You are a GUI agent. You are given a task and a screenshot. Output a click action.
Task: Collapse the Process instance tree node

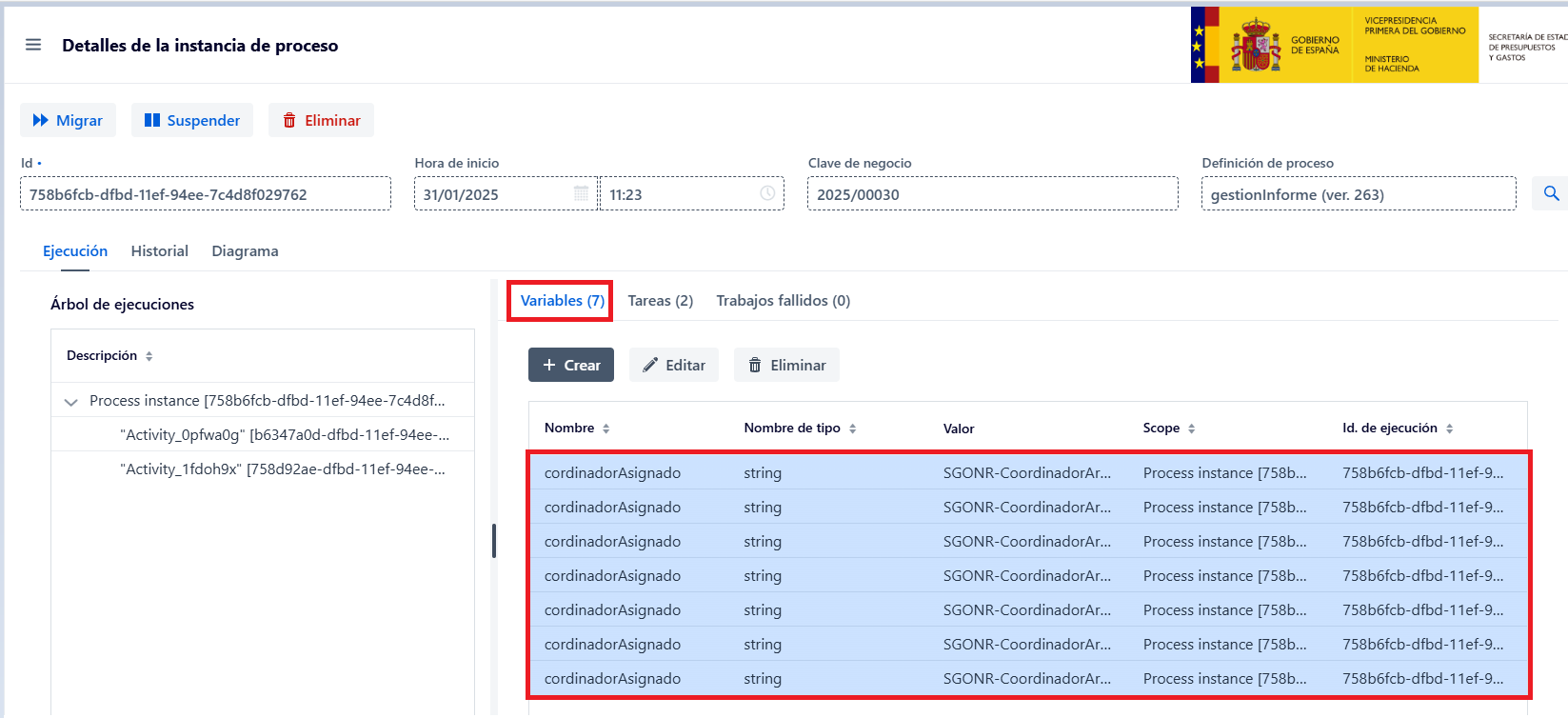70,401
